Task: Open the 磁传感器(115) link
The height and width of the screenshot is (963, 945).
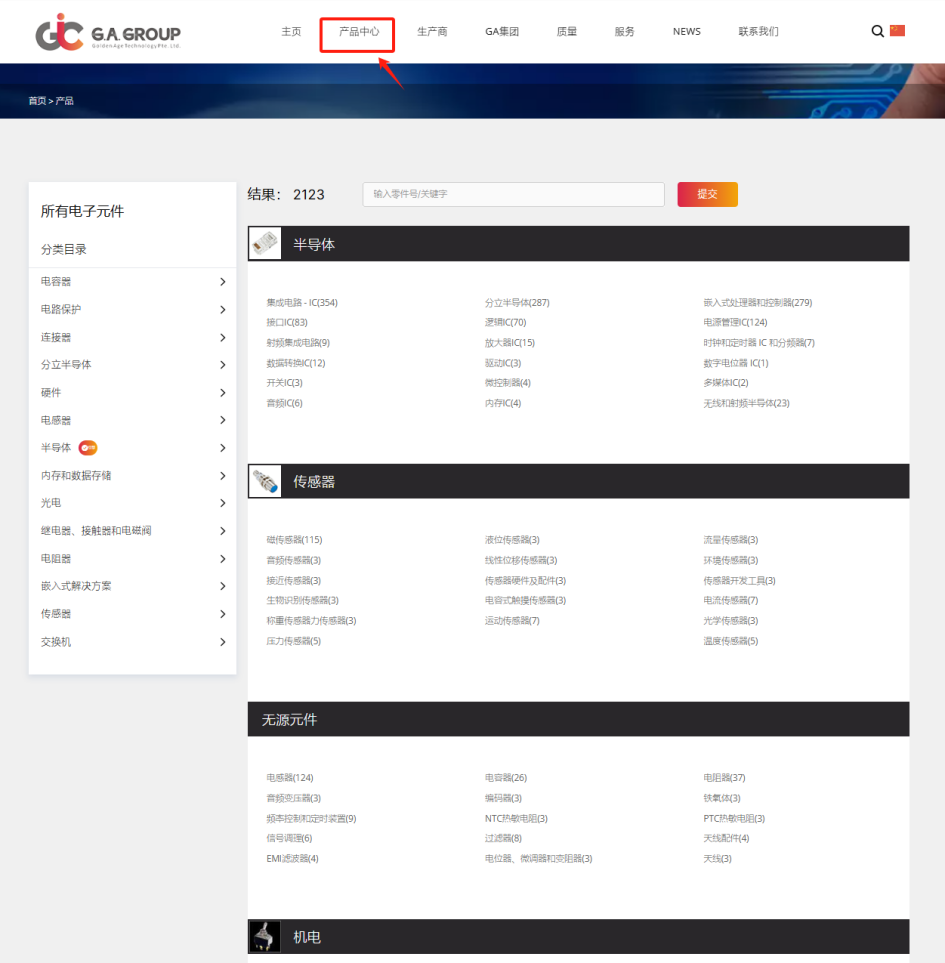Action: [294, 540]
